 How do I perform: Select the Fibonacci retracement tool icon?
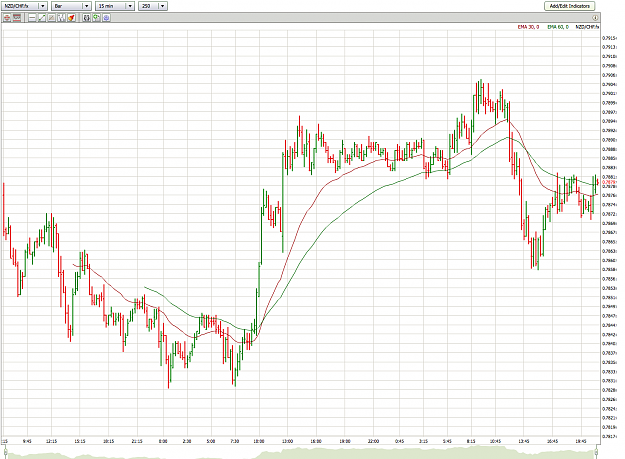coord(61,18)
